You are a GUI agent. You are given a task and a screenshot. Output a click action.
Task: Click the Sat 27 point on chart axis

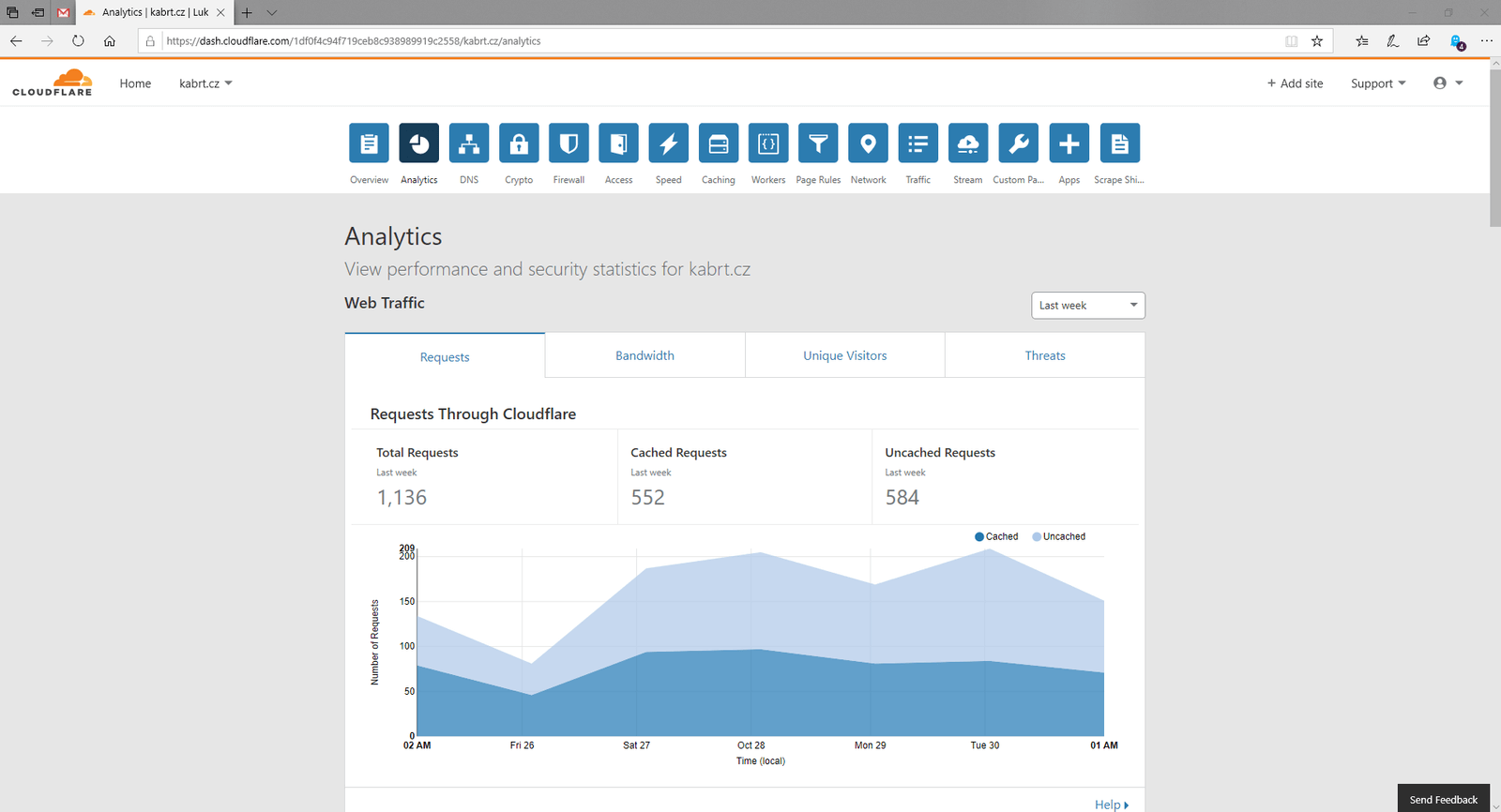point(636,745)
